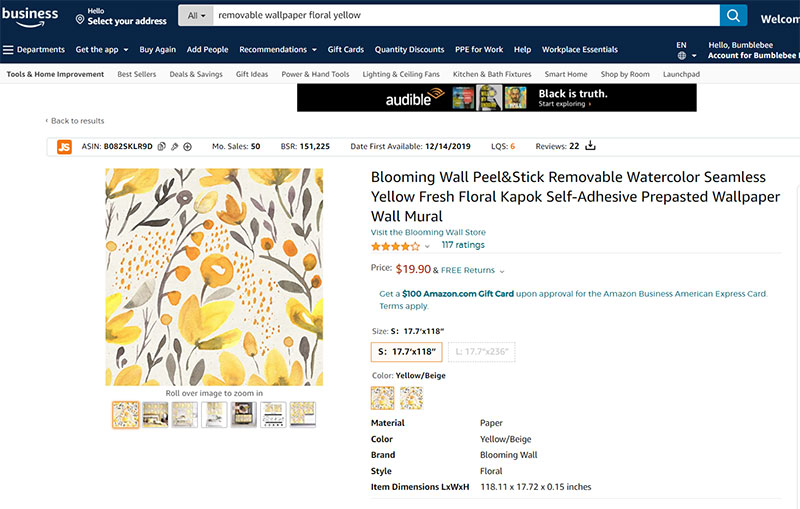The height and width of the screenshot is (509, 800).
Task: Expand the star ratings breakdown arrow
Action: click(x=428, y=246)
